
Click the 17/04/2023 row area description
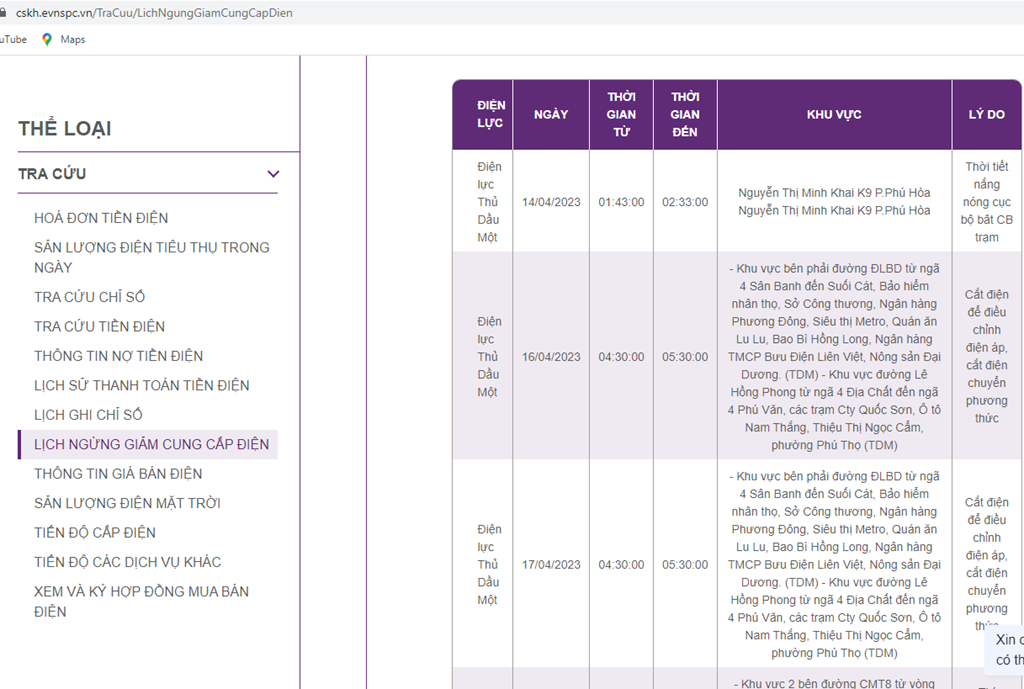834,564
